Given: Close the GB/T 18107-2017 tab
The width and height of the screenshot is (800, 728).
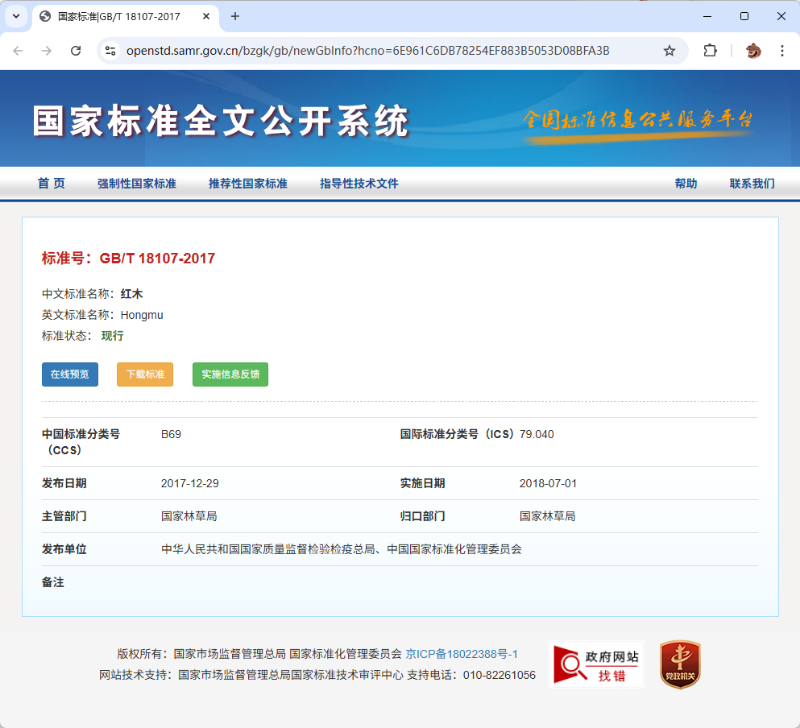Looking at the screenshot, I should (205, 16).
